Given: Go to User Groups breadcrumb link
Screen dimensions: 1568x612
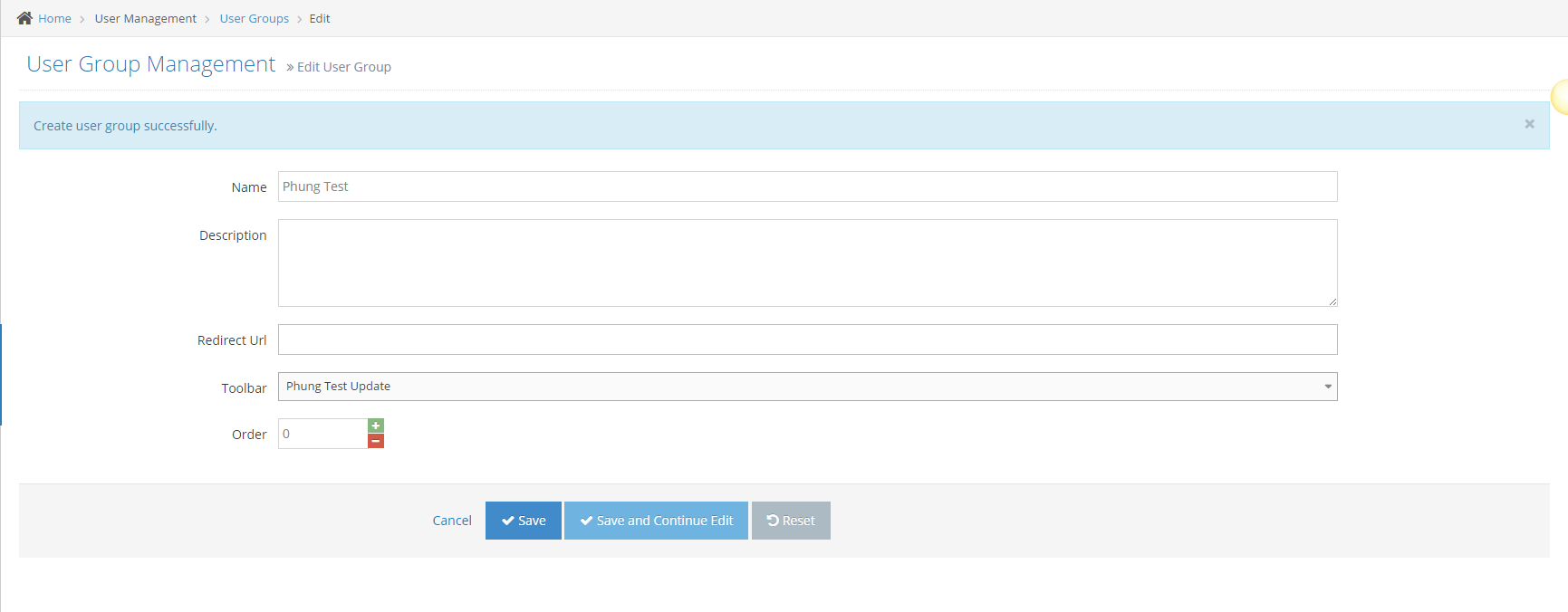Looking at the screenshot, I should 254,18.
